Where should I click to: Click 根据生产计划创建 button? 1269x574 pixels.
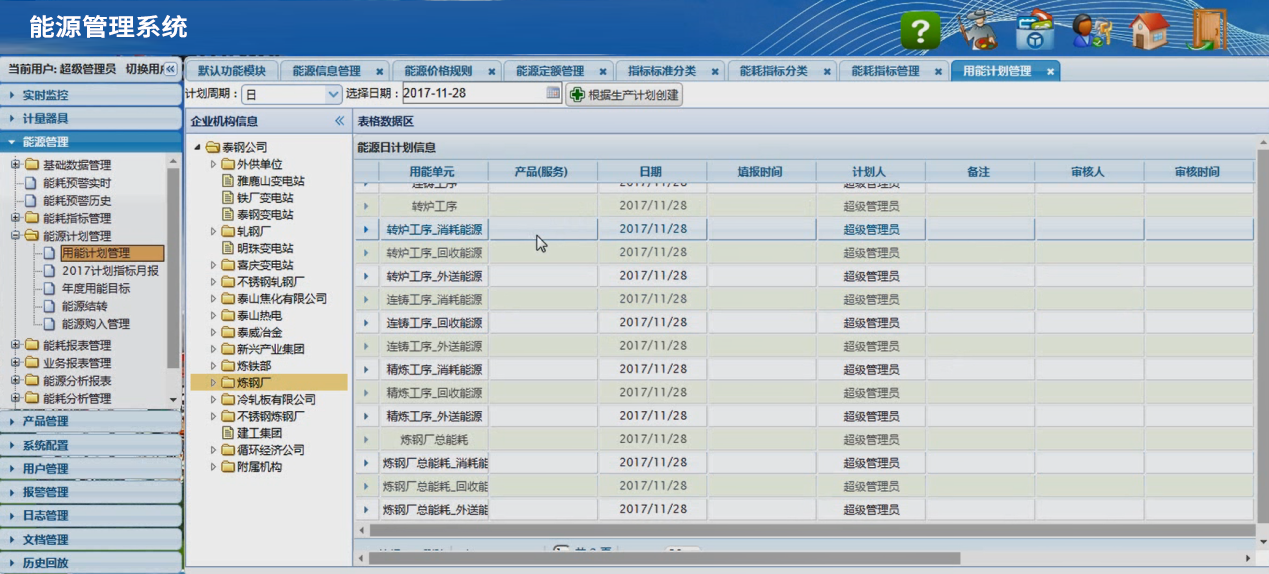click(624, 95)
